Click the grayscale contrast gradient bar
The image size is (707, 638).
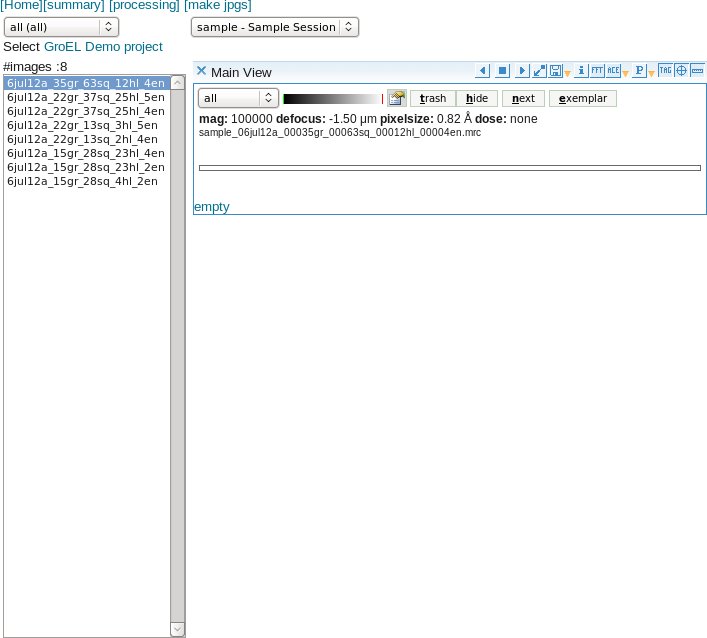(332, 98)
